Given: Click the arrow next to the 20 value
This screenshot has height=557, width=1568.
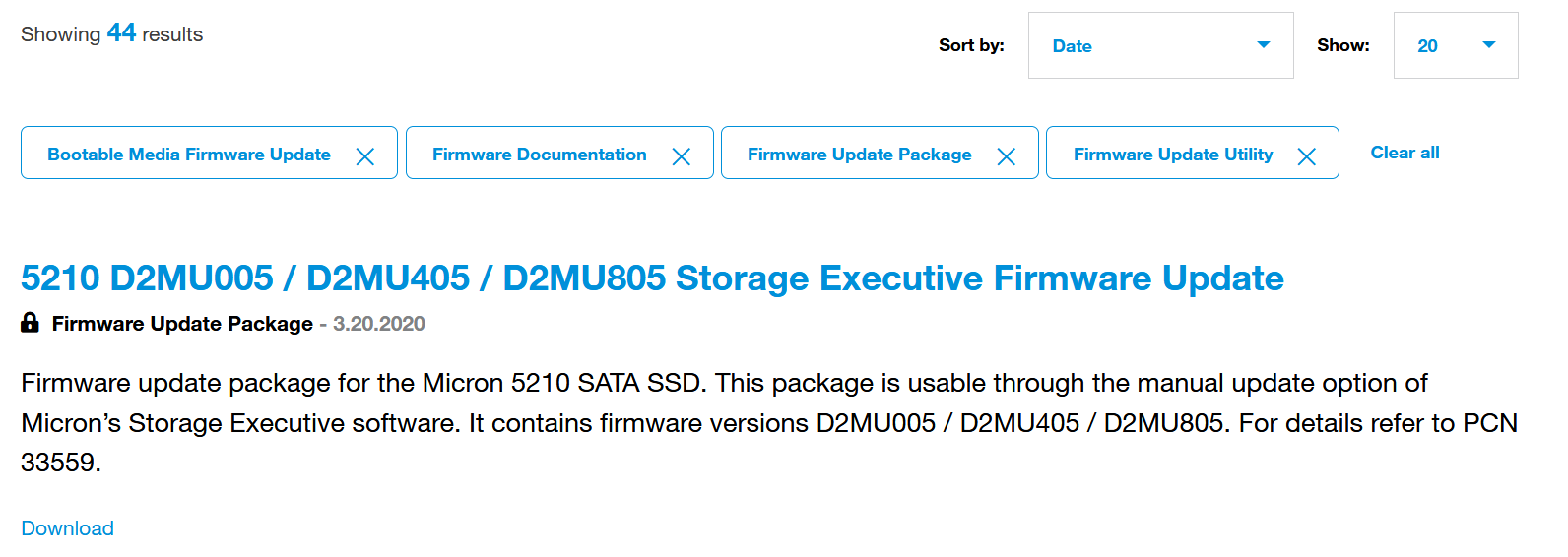Looking at the screenshot, I should (1488, 45).
